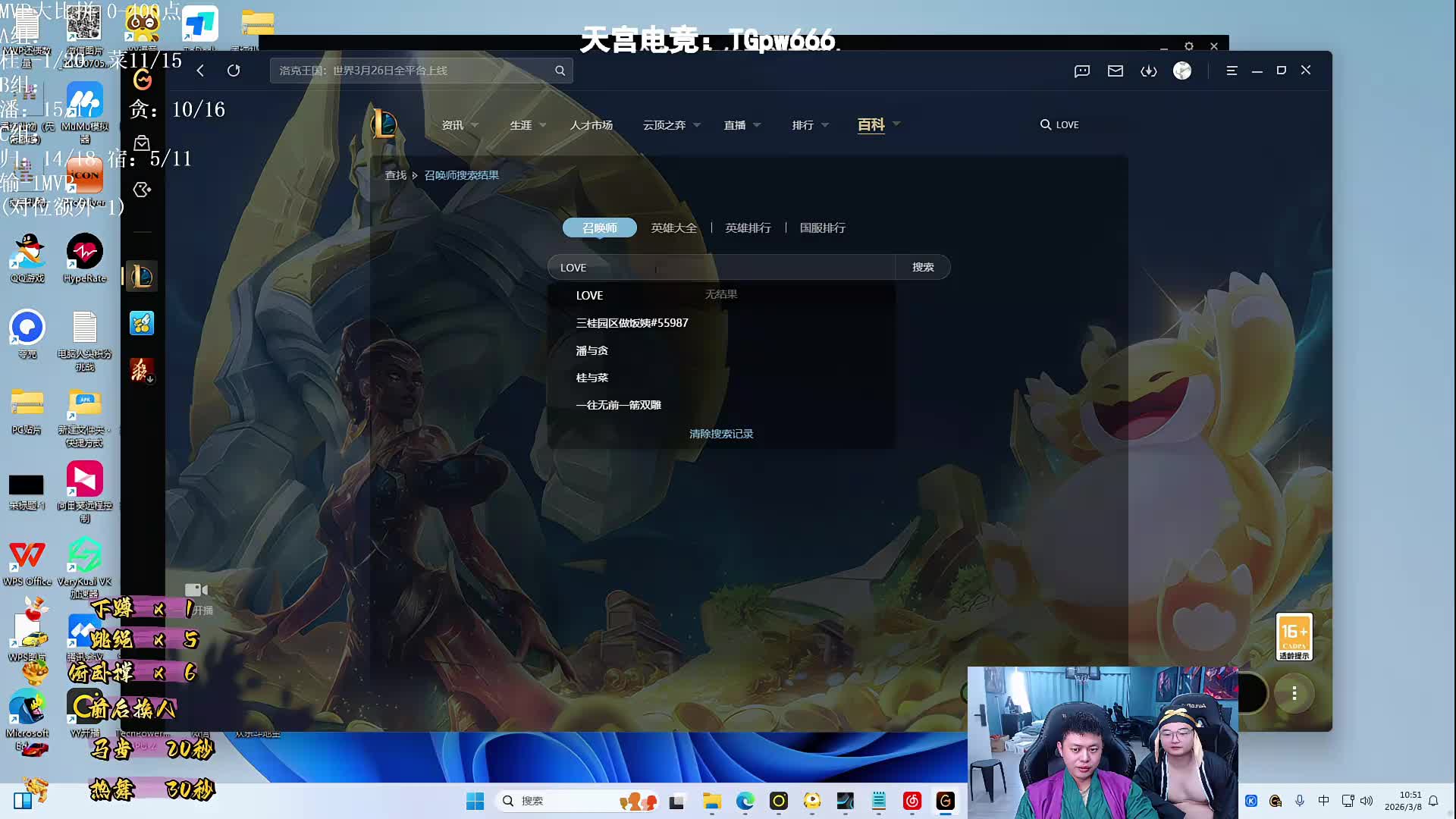Switch to the 国服排行 tab
The height and width of the screenshot is (819, 1456).
click(822, 227)
